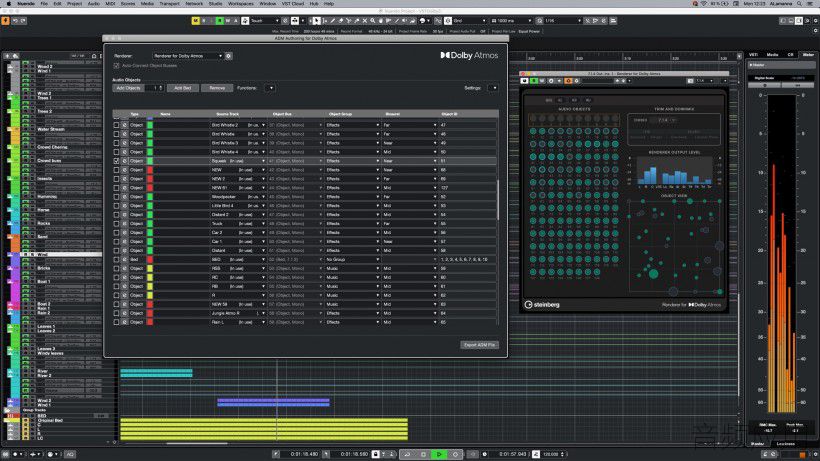Click the orange Nuendo logo button at top-left
Viewport: 820px width, 461px height.
[x=5, y=21]
